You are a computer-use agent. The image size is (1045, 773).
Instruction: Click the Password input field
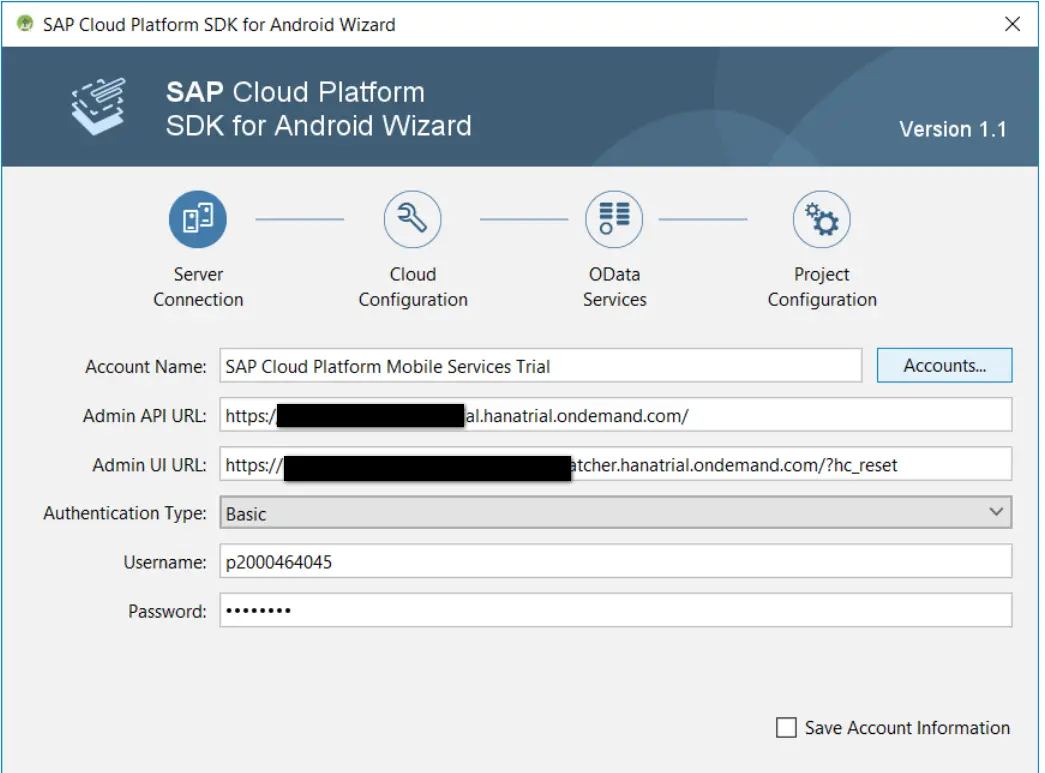(x=615, y=611)
